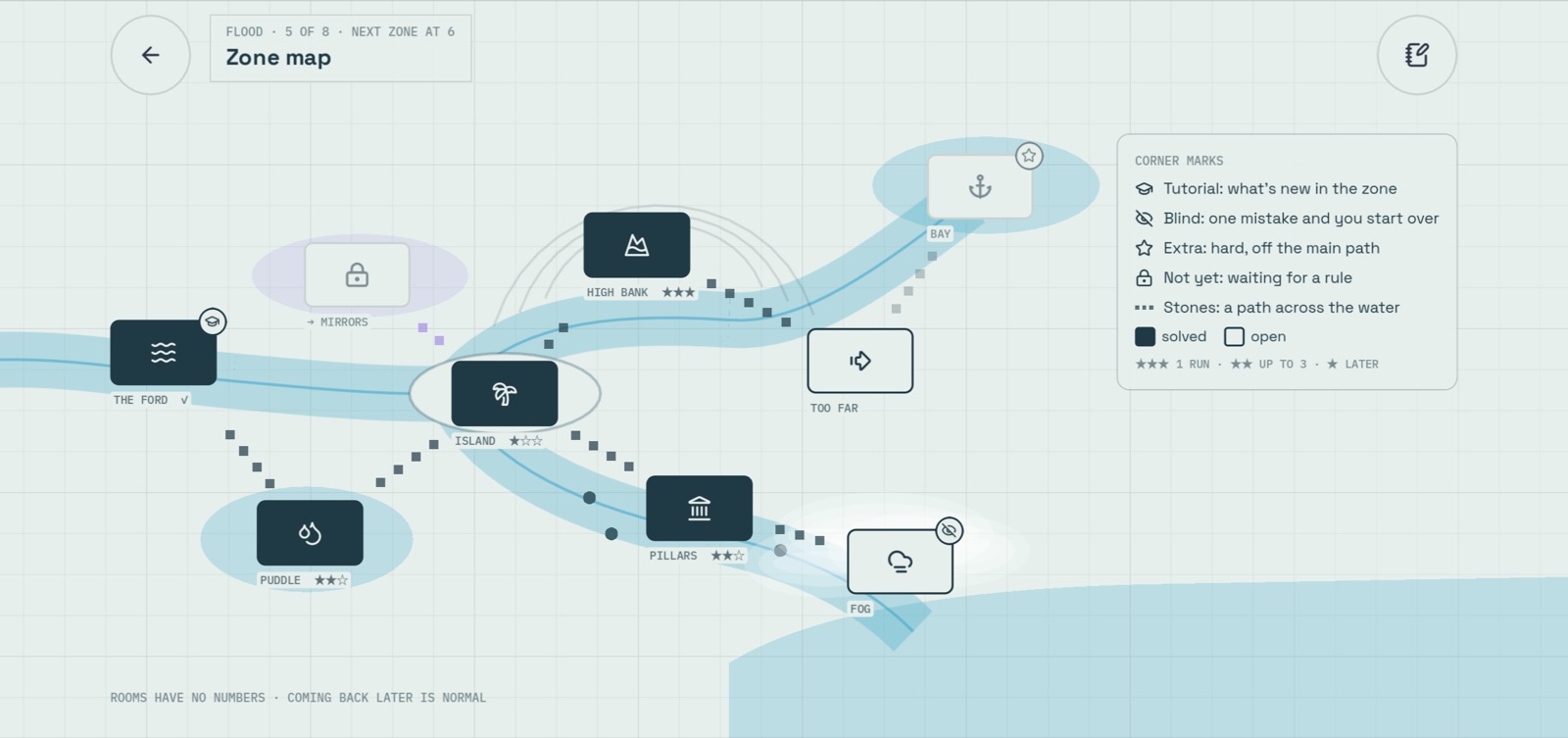
Task: Open the Too Far arrow room
Action: click(859, 361)
